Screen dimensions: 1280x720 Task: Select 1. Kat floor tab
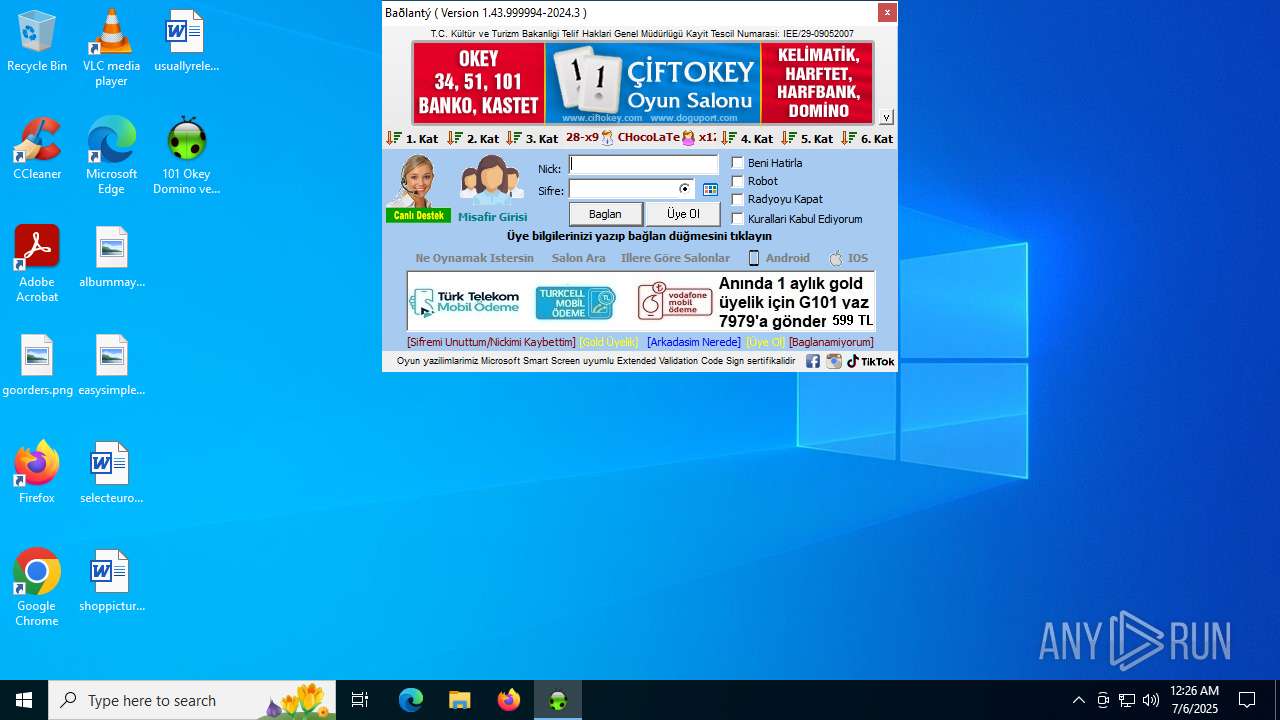coord(413,138)
